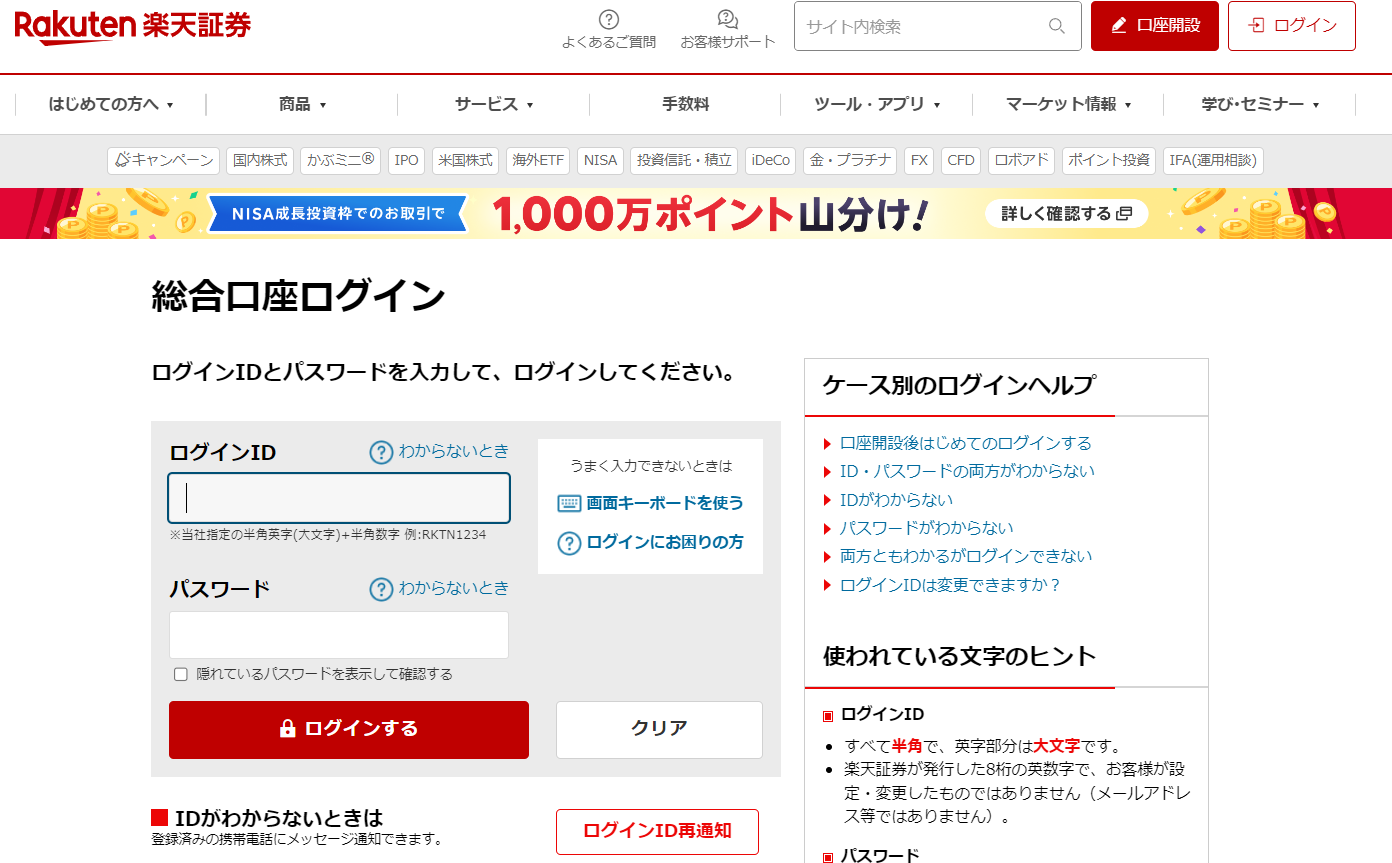Open ログインにお困りの方 help link
The width and height of the screenshot is (1392, 863).
click(x=651, y=543)
